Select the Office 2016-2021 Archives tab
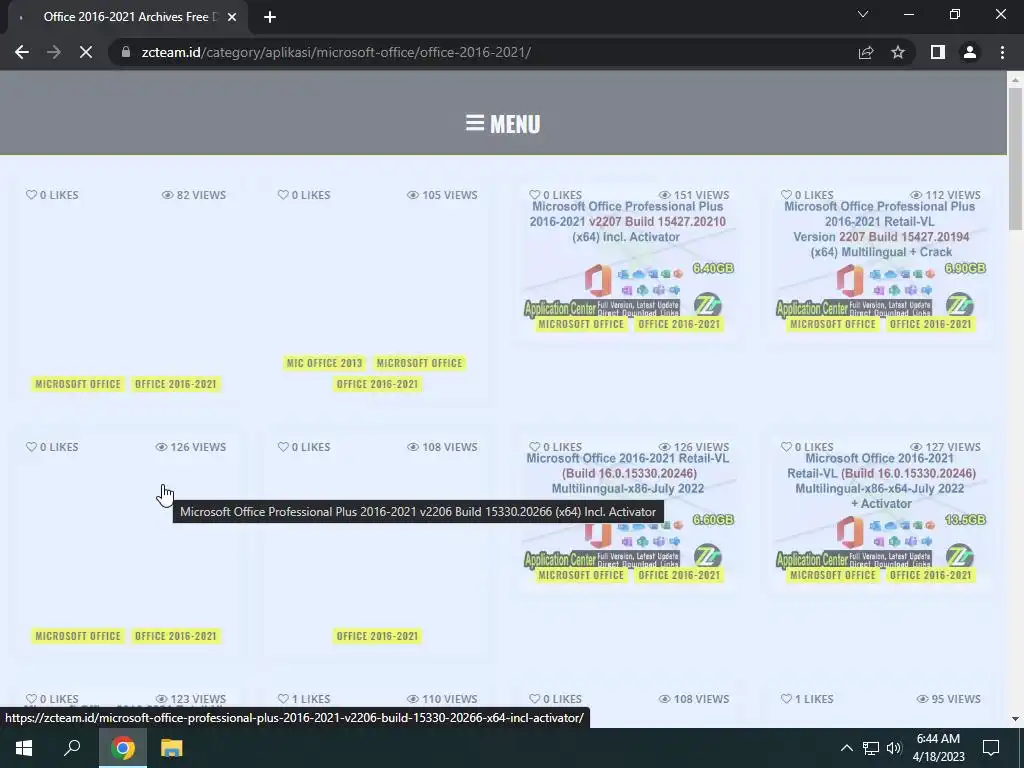This screenshot has height=768, width=1024. coord(127,17)
